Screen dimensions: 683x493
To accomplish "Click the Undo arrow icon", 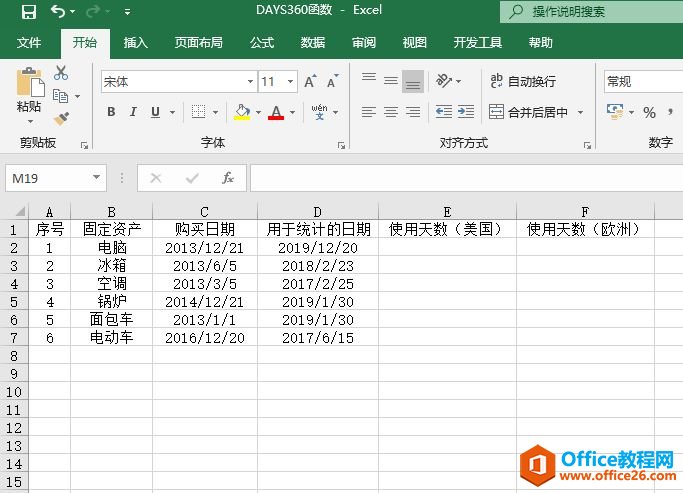I will (x=58, y=11).
